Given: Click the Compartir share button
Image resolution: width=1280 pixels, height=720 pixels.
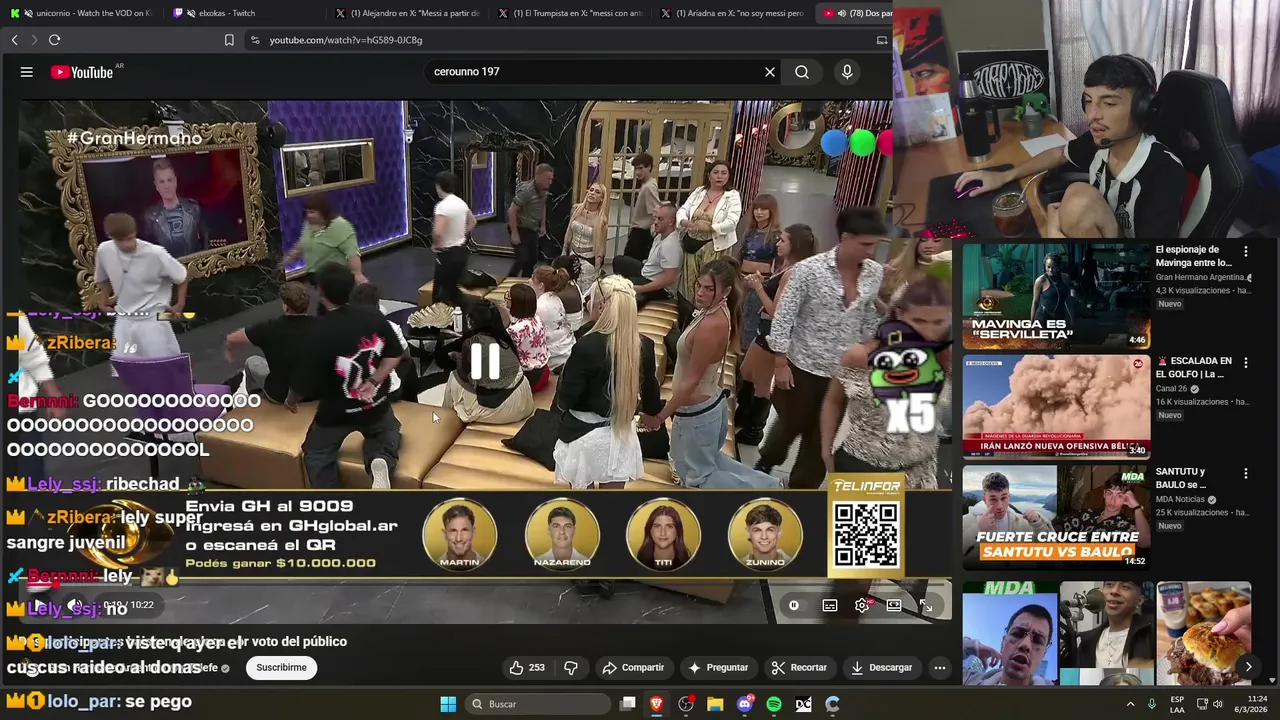Looking at the screenshot, I should [633, 667].
